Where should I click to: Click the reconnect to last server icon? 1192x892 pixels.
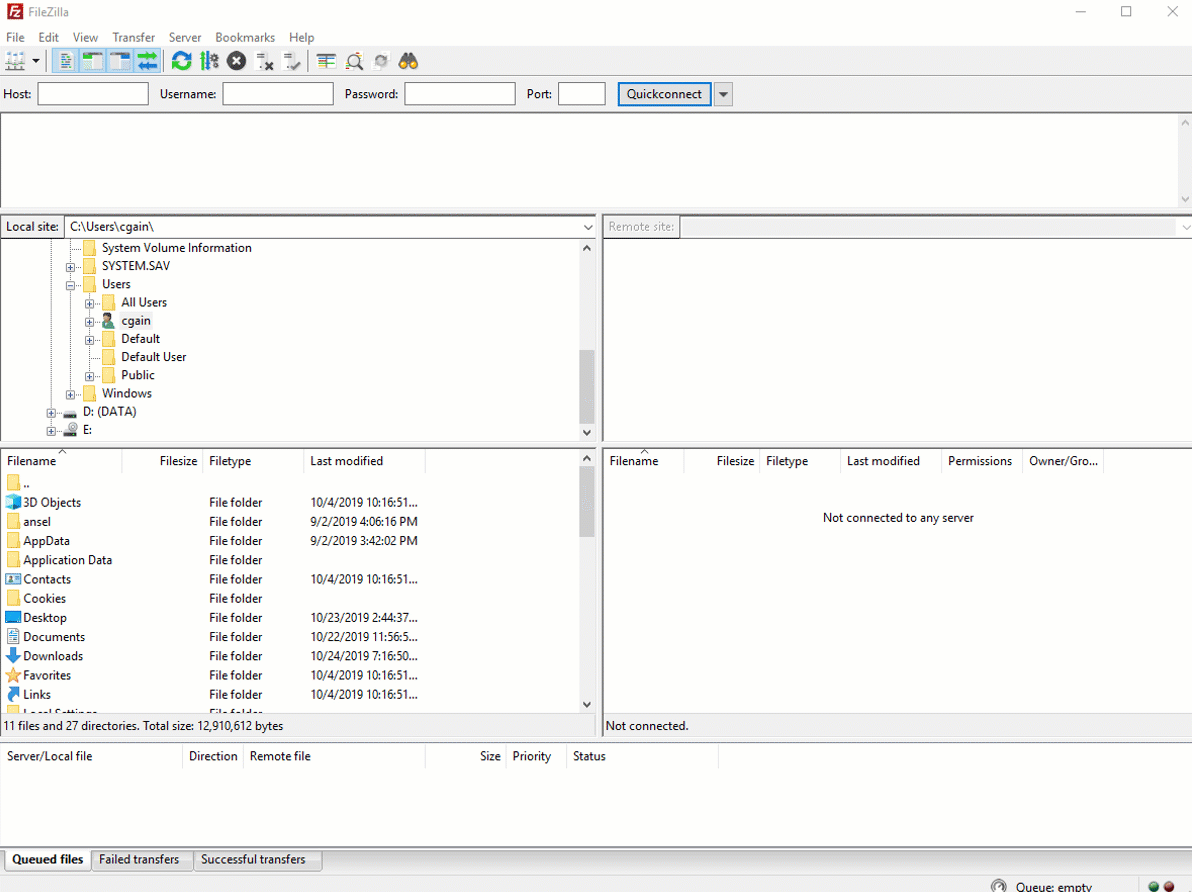pos(292,61)
